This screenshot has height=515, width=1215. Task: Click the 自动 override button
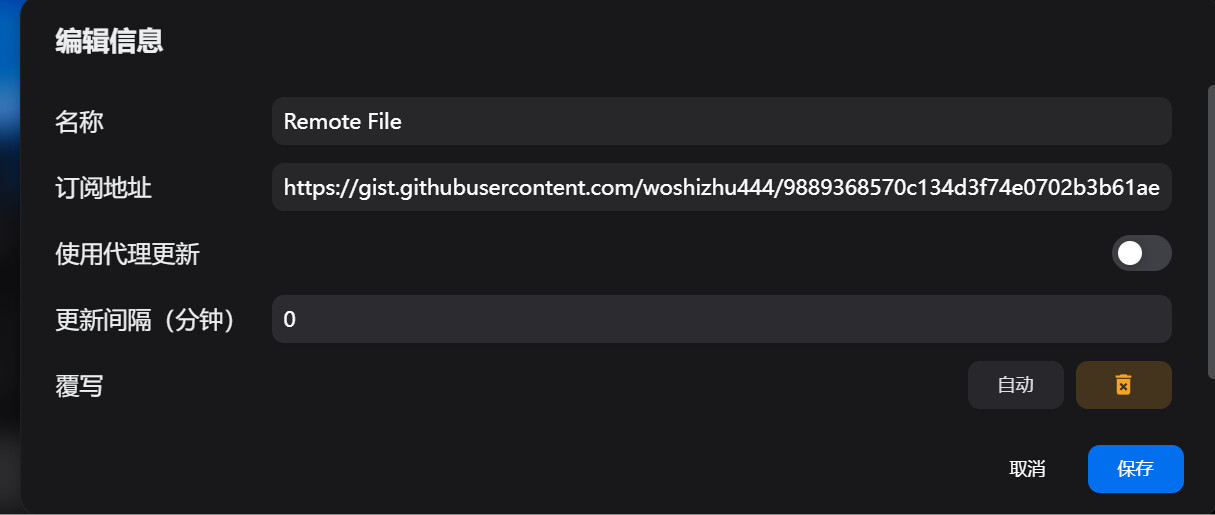point(1015,385)
